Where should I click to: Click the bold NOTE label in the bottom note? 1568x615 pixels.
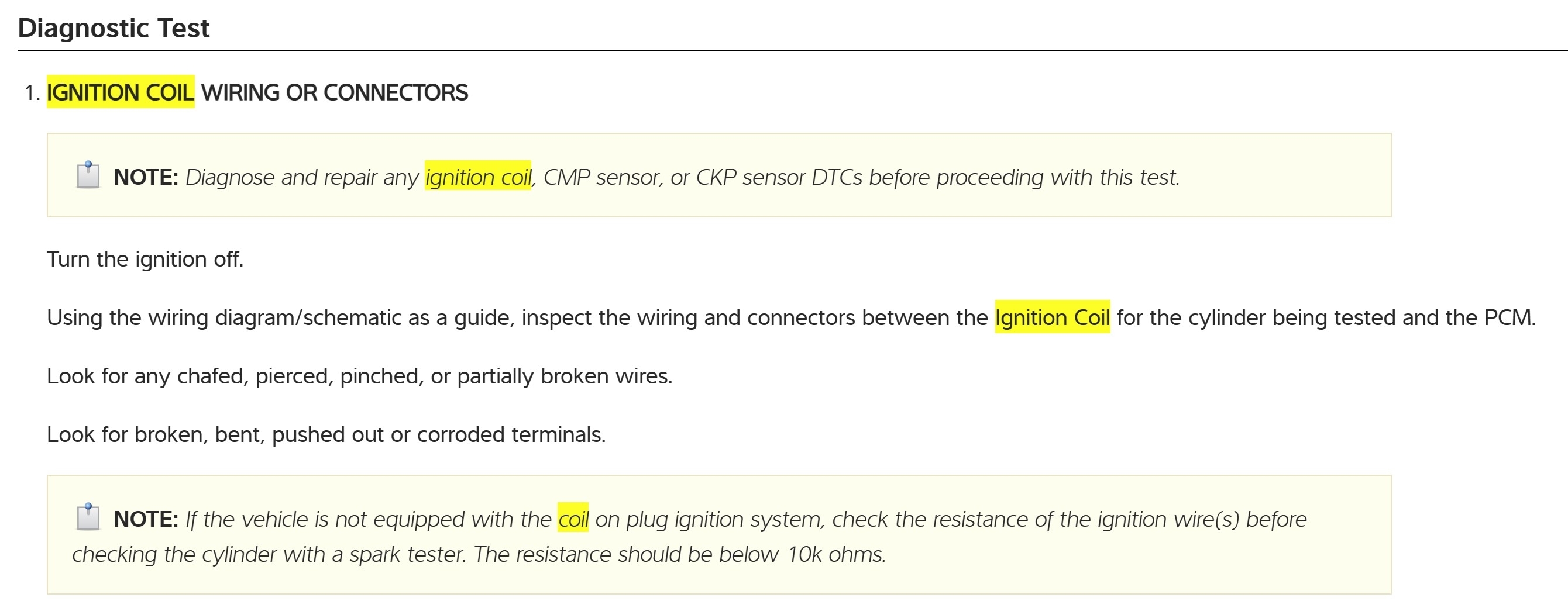click(x=146, y=519)
